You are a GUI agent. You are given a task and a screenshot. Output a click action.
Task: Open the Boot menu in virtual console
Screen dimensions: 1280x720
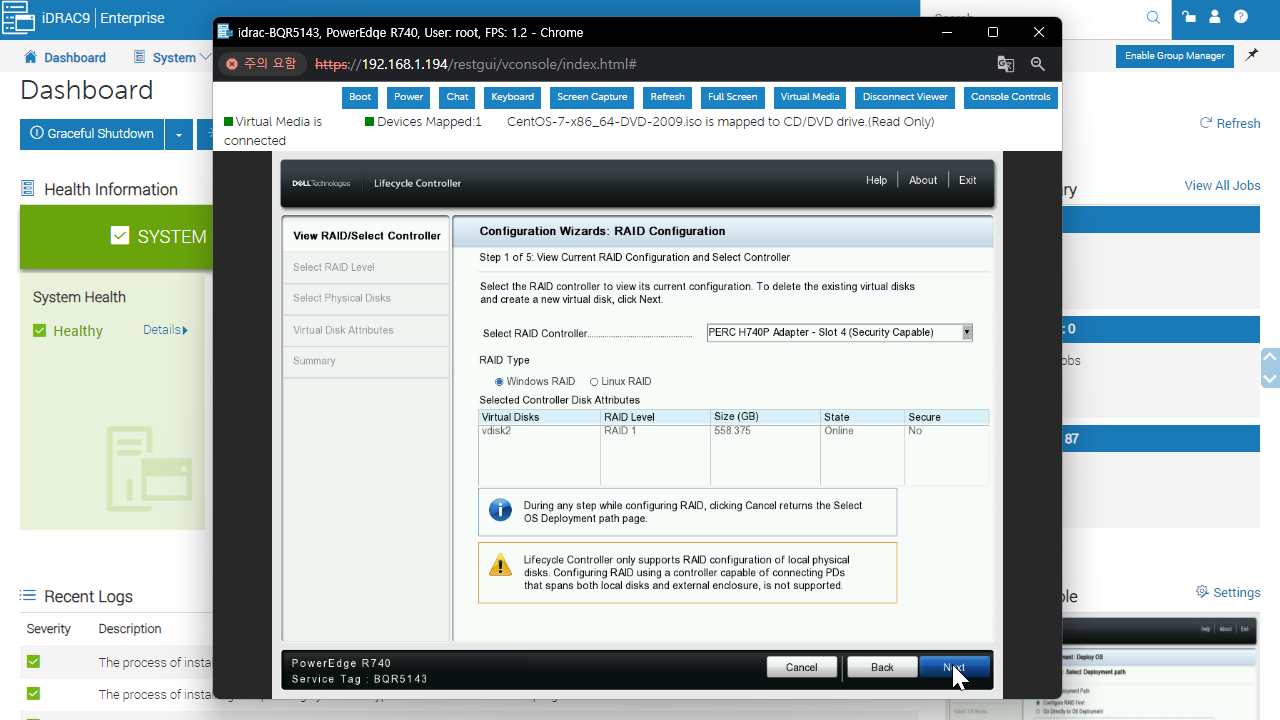click(x=360, y=97)
